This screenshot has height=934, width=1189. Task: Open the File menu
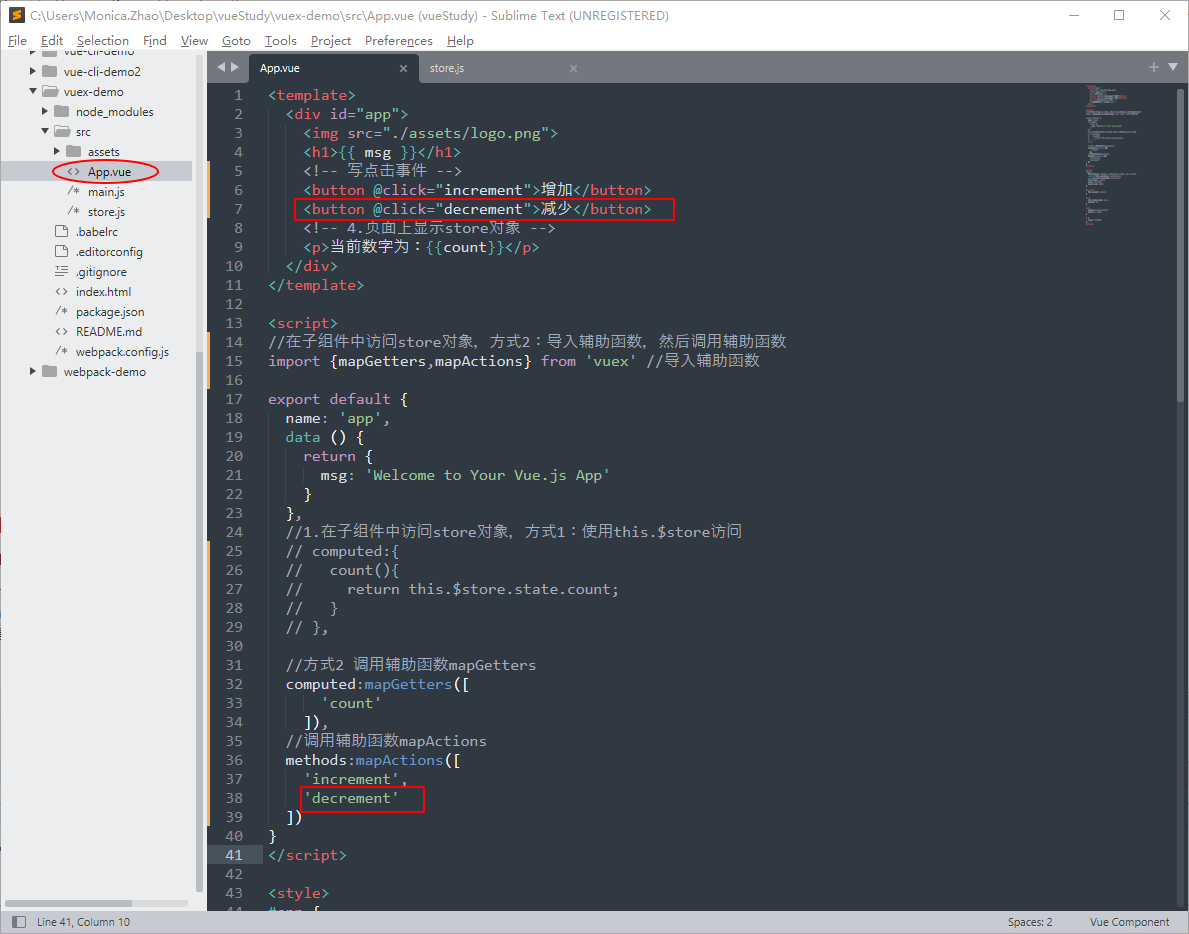pos(17,40)
